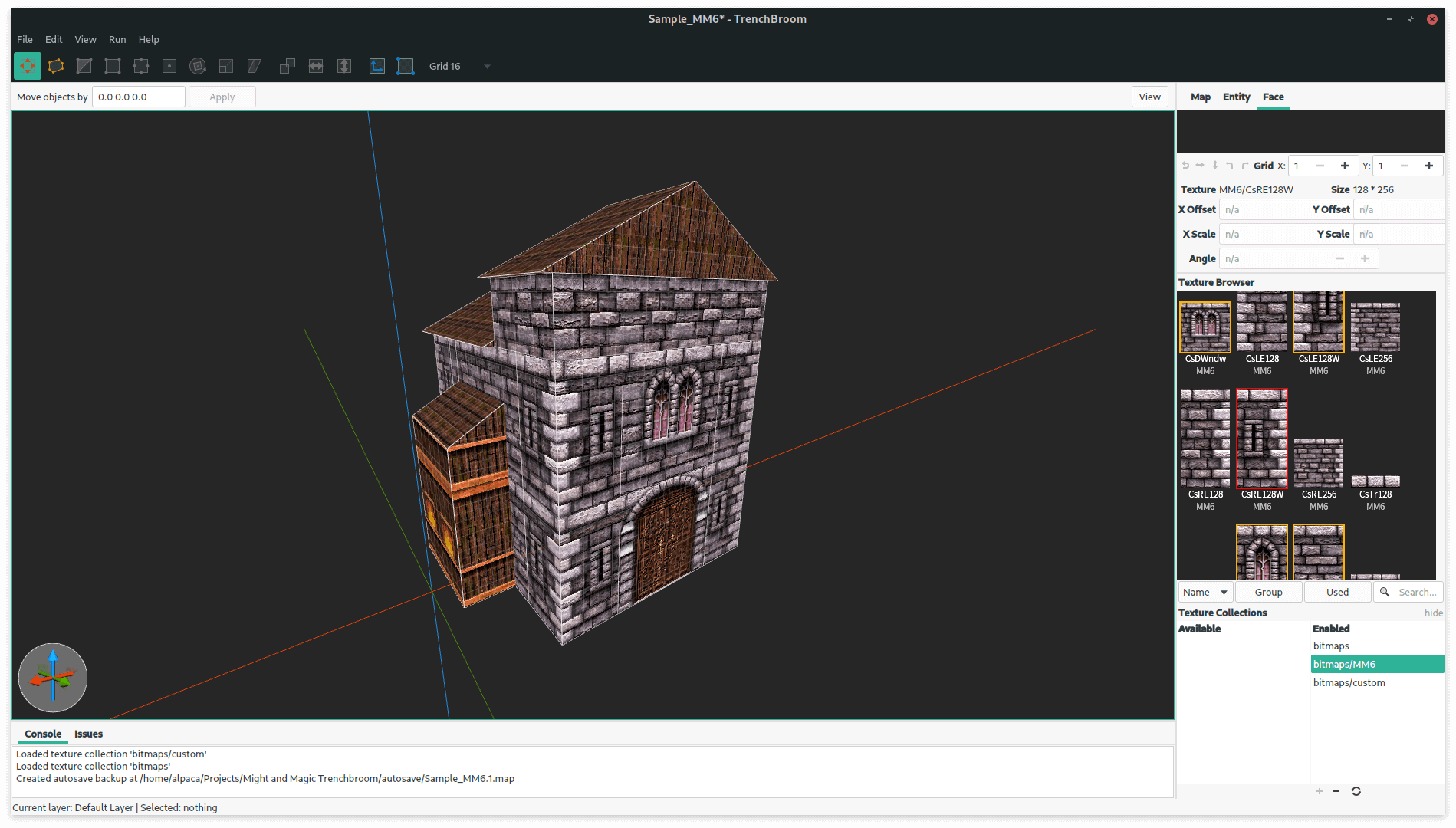This screenshot has width=1456, height=828.
Task: Open the View options dropdown
Action: coord(1149,97)
